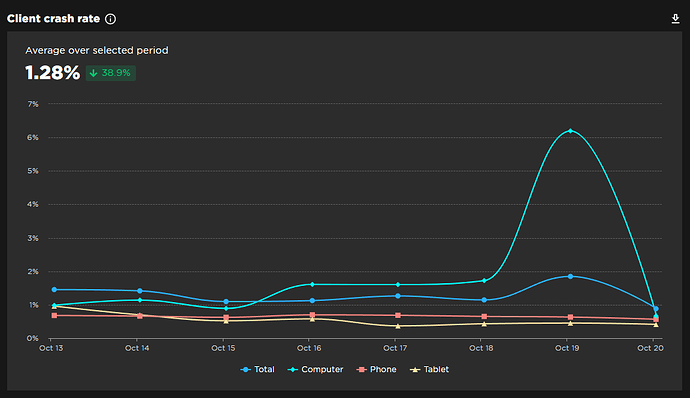Click the Client crash rate title

pos(53,18)
